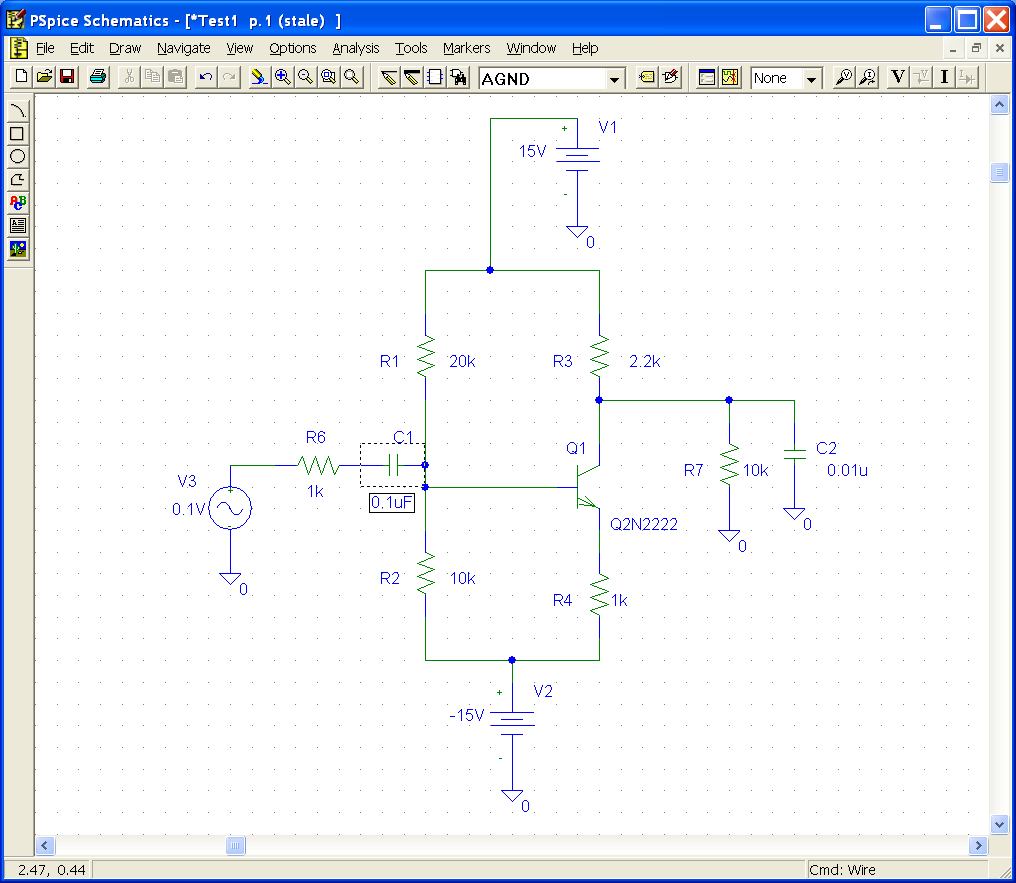
Task: Open the Setup Analysis icon
Action: (707, 78)
